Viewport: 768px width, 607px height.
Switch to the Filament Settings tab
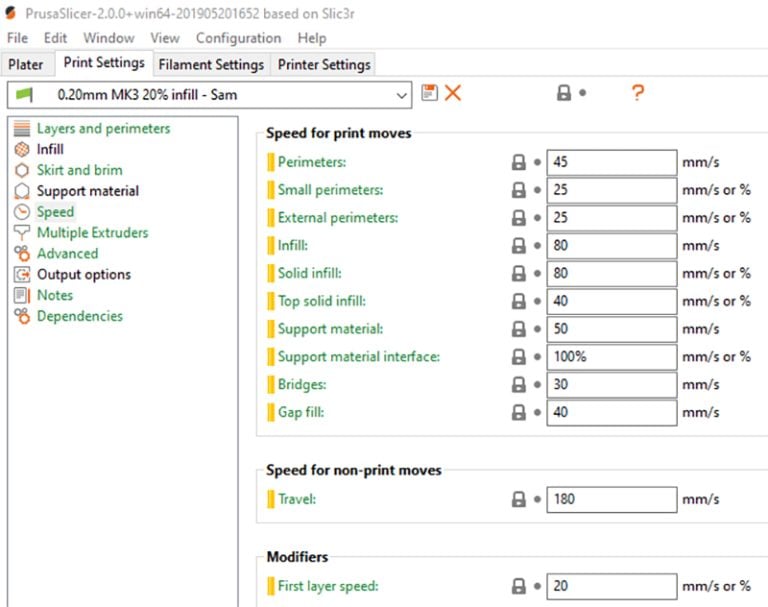211,64
